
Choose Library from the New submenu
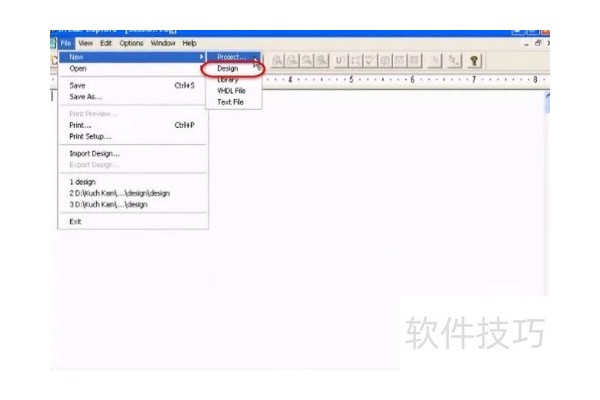coord(234,80)
